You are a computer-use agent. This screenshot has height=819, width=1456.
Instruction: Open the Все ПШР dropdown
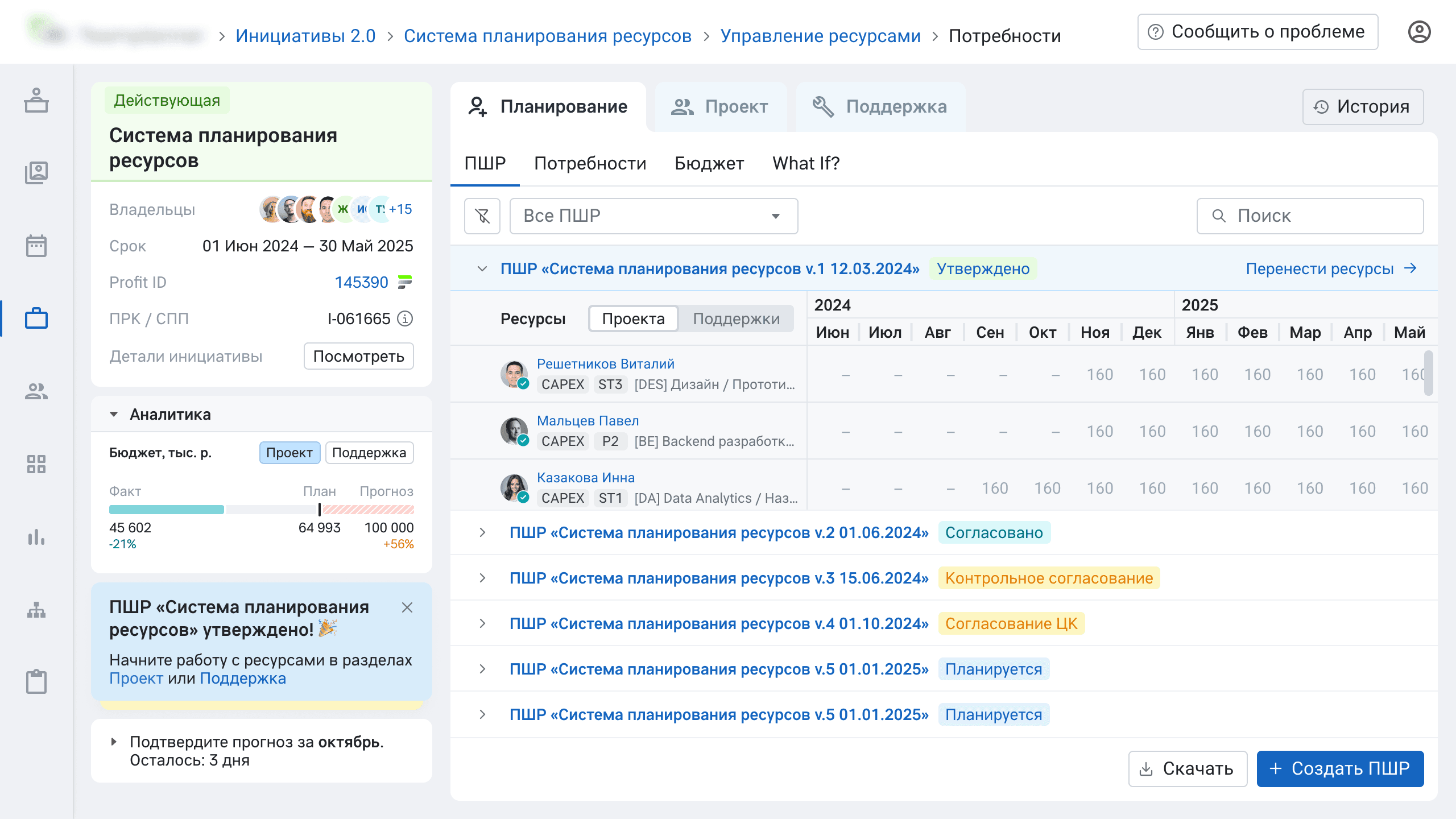(x=653, y=216)
